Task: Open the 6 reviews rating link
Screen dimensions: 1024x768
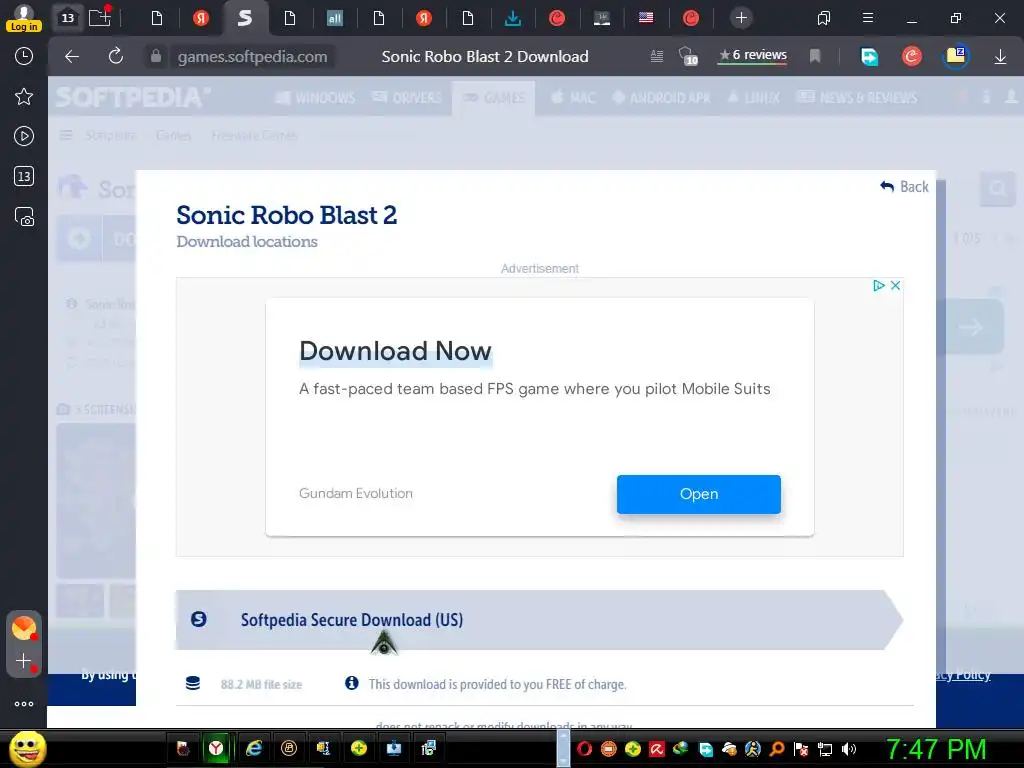Action: pyautogui.click(x=753, y=56)
